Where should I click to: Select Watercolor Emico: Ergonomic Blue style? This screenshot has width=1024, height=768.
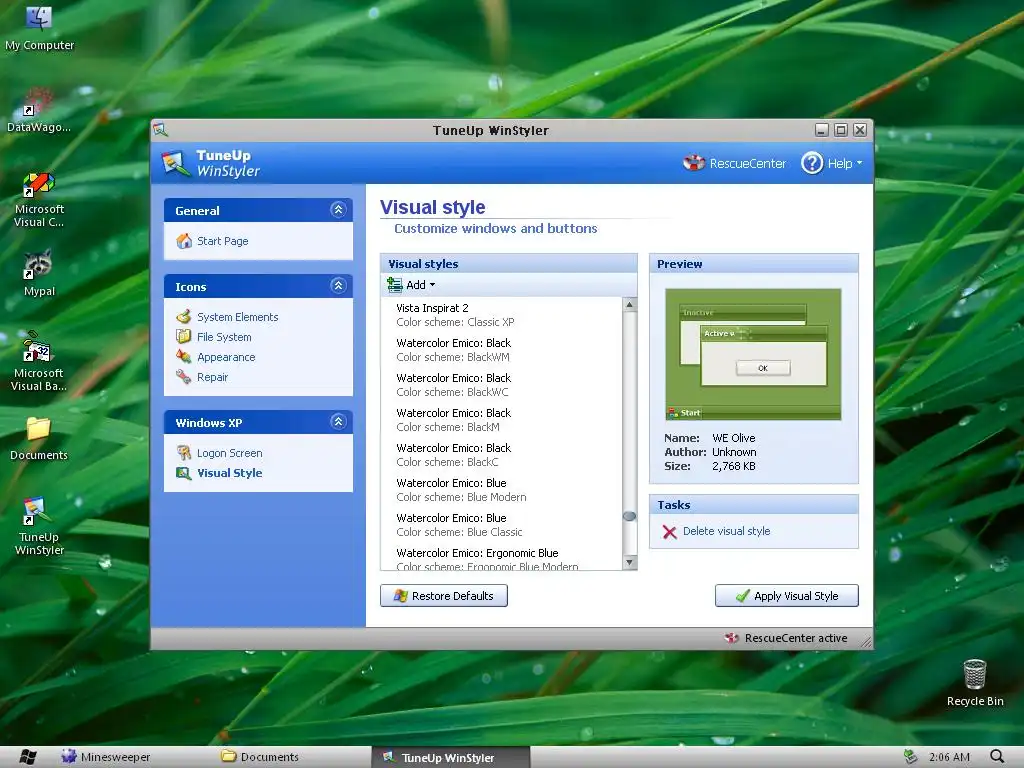(x=502, y=559)
